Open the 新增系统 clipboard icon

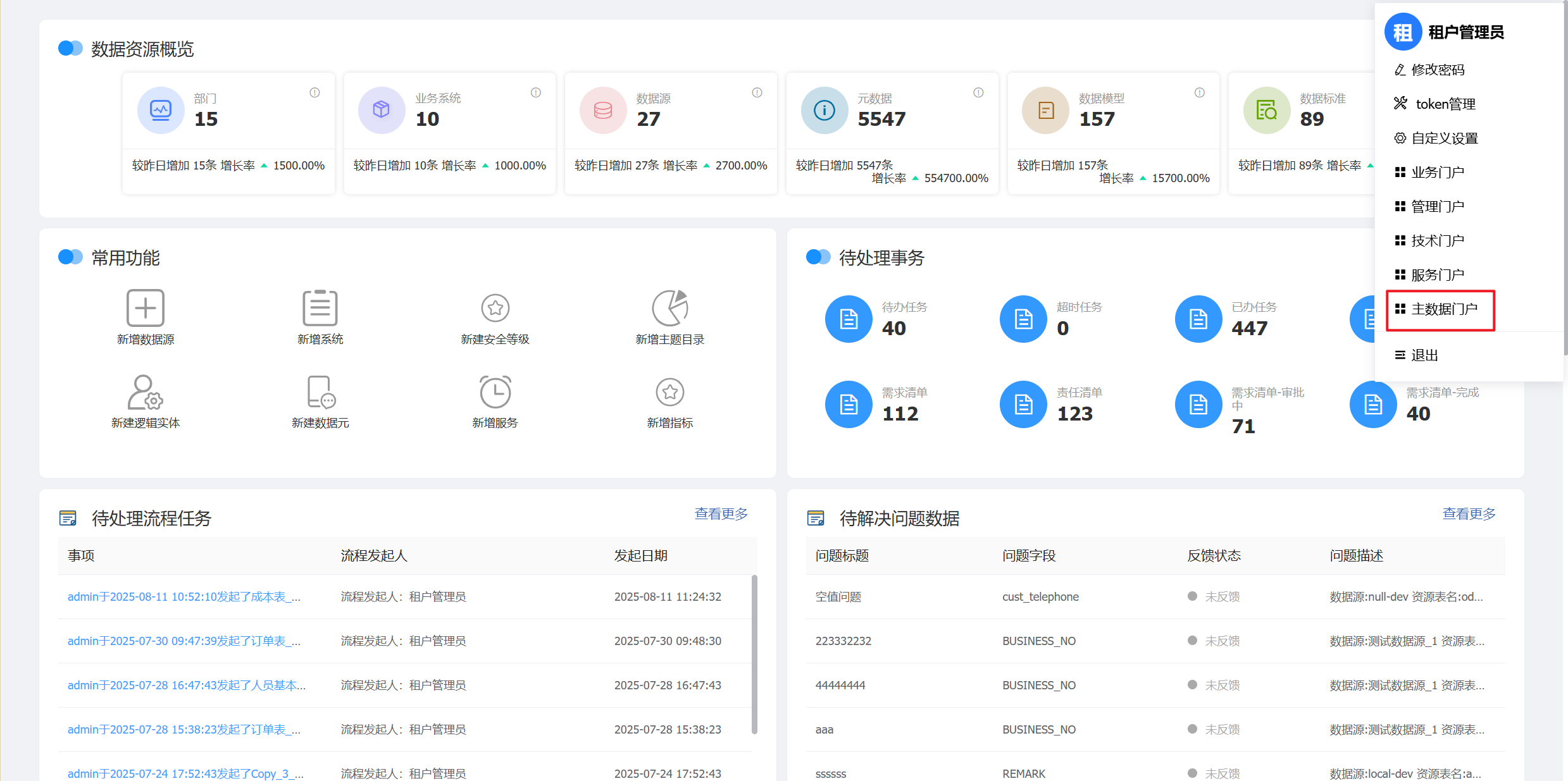(x=320, y=308)
